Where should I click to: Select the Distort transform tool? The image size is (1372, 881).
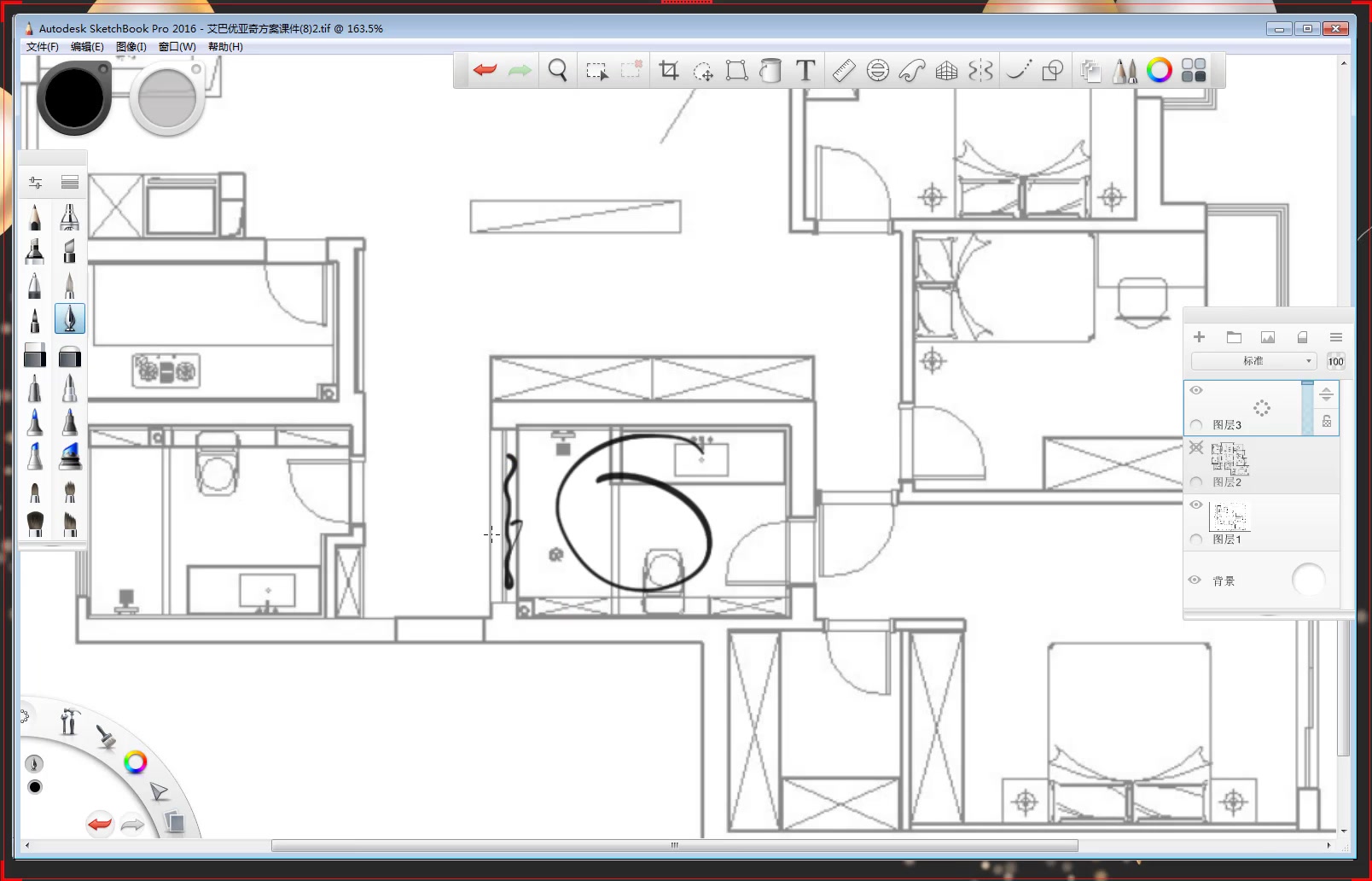click(x=736, y=70)
